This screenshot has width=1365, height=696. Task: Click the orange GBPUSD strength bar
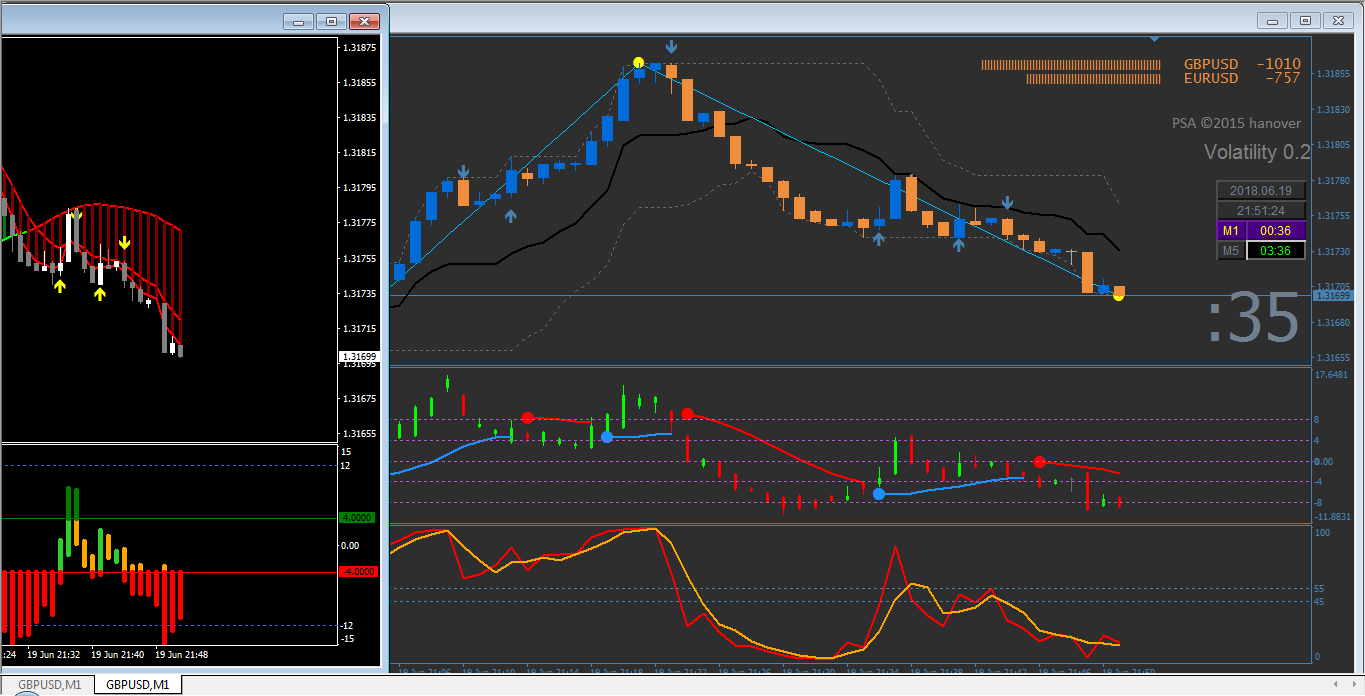coord(1071,64)
